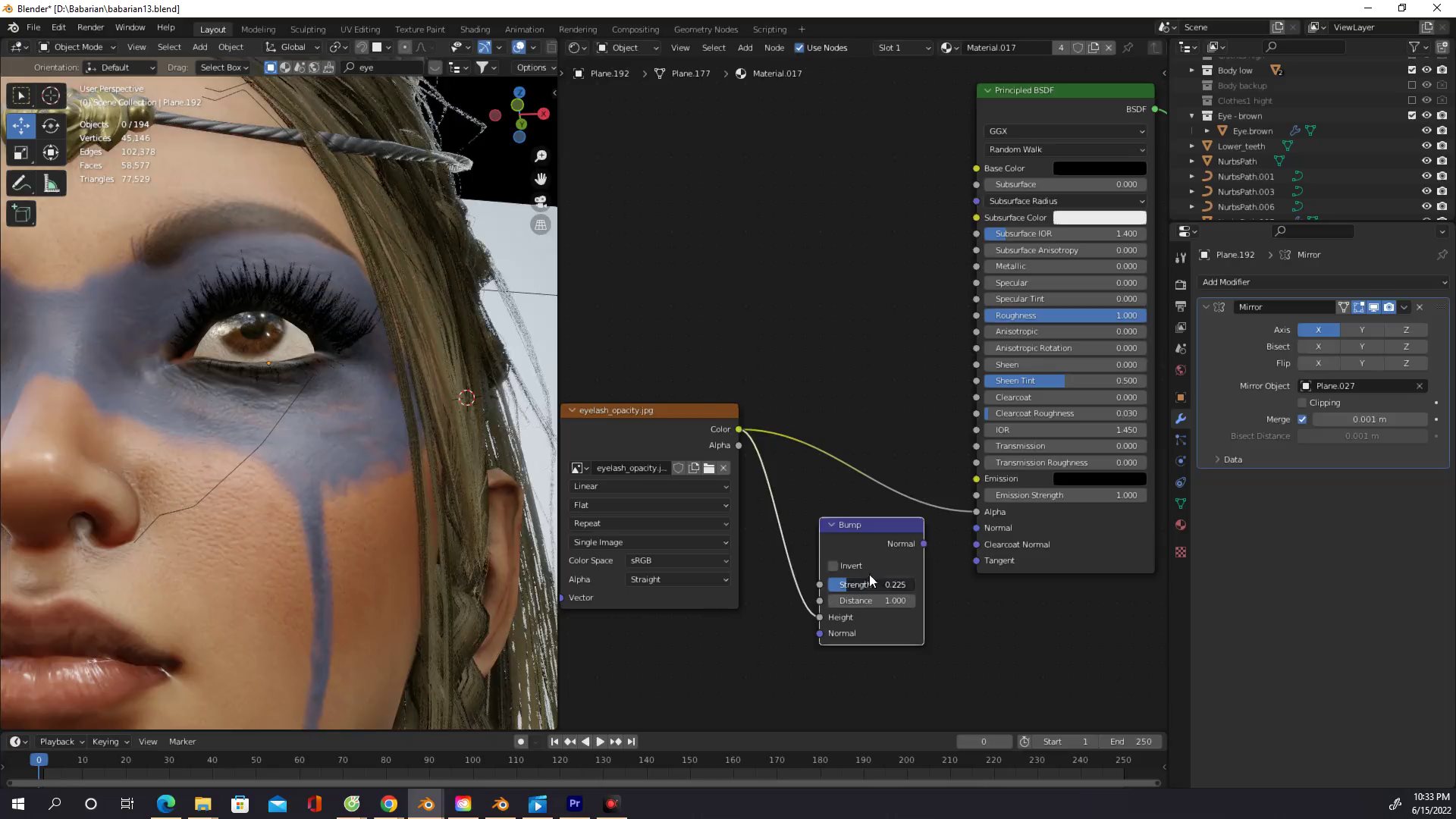
Task: Select the Add Cube tool
Action: [x=21, y=214]
